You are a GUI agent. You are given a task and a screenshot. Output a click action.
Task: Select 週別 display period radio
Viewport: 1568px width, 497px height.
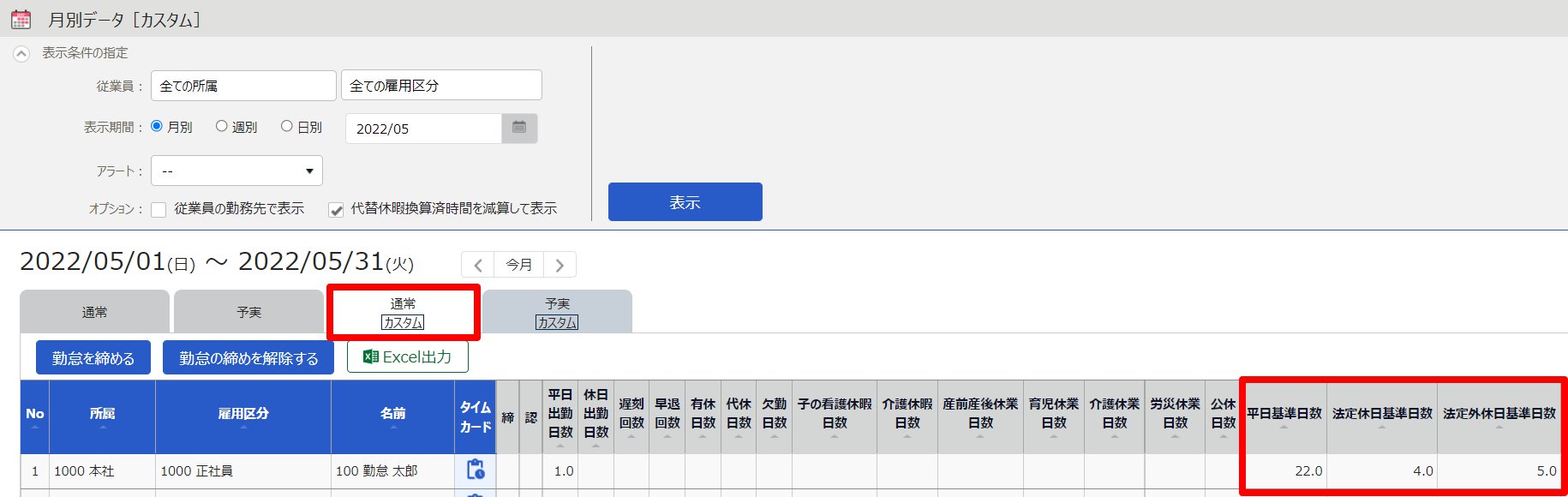pyautogui.click(x=222, y=126)
